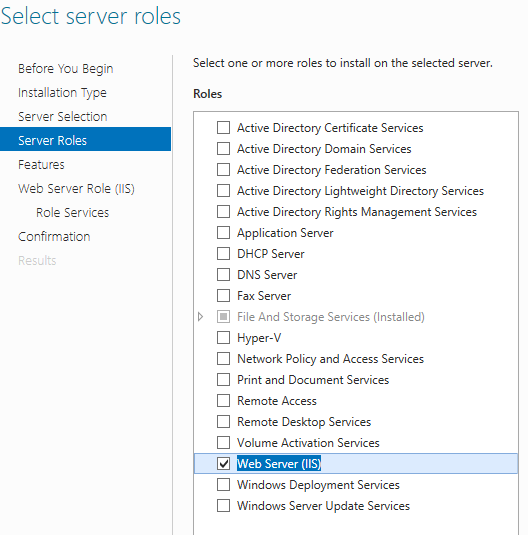Uncheck the Web Server (IIS) checkbox

coord(223,464)
